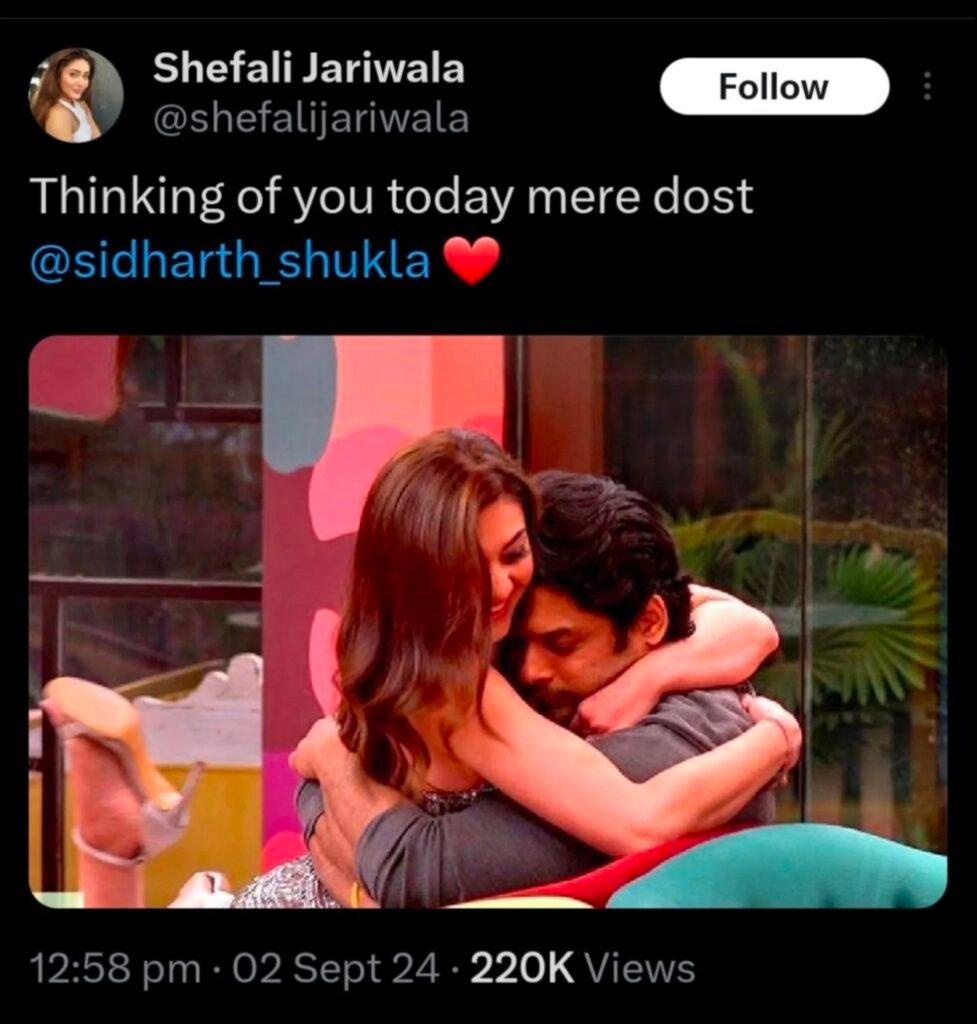The width and height of the screenshot is (977, 1024).
Task: Click the words mere dost
Action: tap(639, 197)
